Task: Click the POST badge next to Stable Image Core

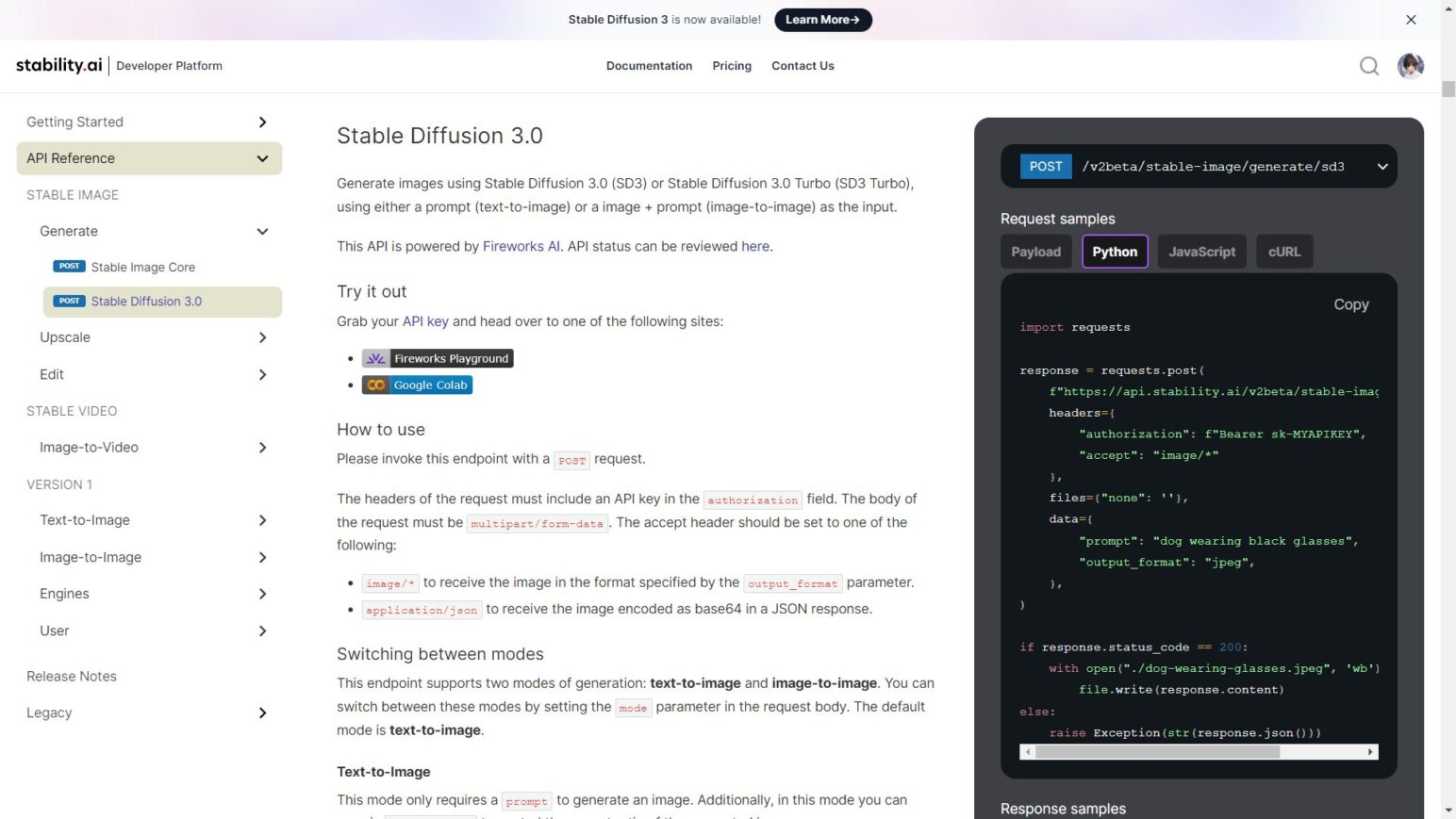Action: point(68,266)
